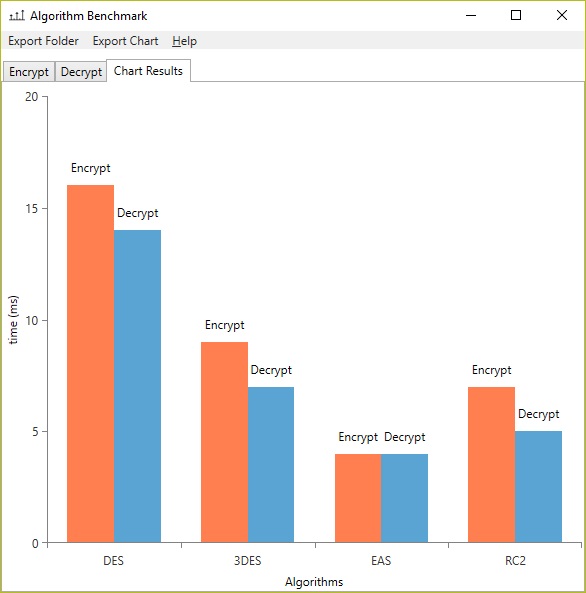Switch to the Decrypt tab
Viewport: 586px width, 593px height.
pos(81,72)
